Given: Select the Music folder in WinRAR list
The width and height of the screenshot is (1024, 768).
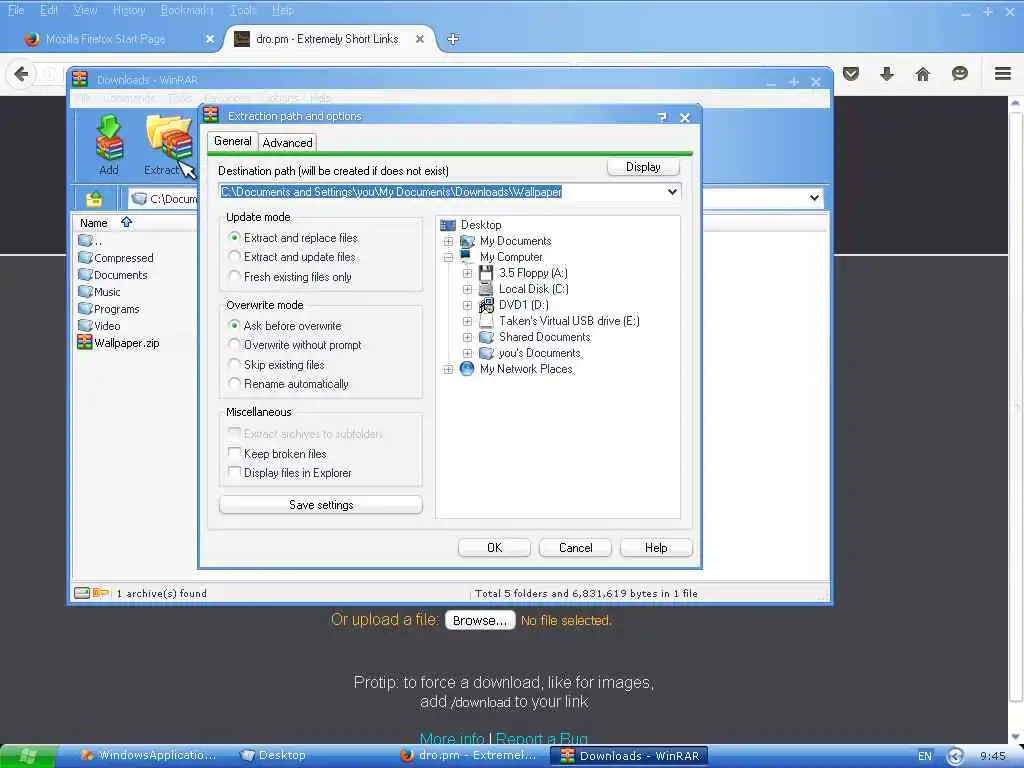Looking at the screenshot, I should [x=99, y=292].
